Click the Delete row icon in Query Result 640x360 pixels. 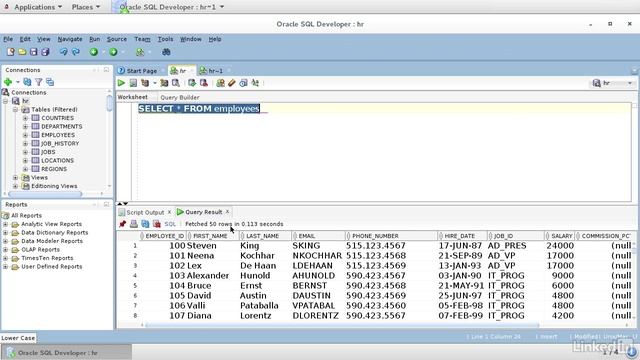point(156,224)
